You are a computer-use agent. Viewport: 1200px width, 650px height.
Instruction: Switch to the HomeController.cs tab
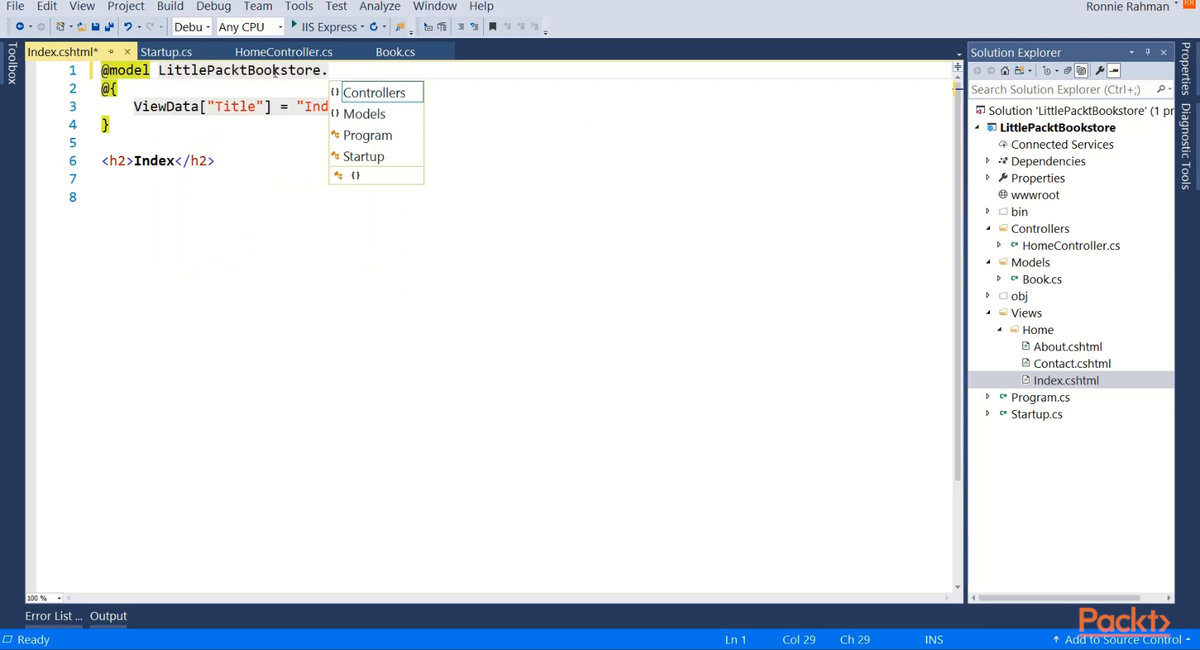coord(284,52)
